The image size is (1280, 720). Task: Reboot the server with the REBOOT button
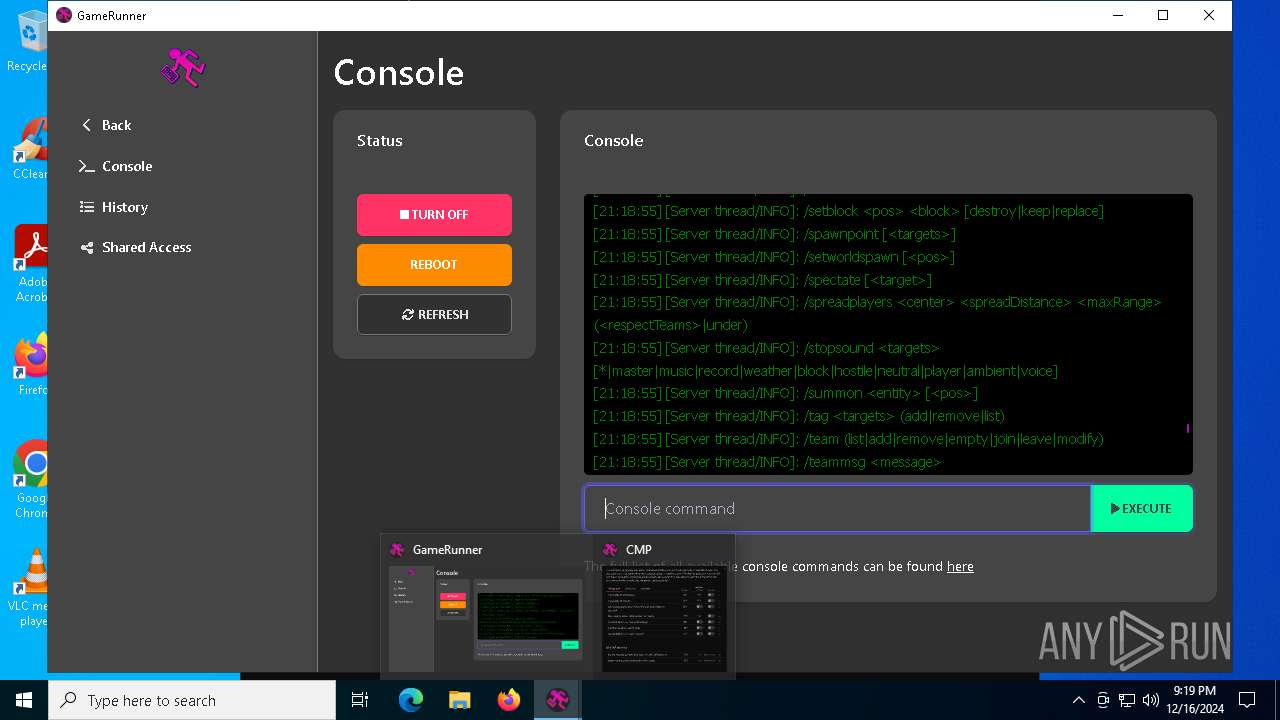tap(434, 265)
